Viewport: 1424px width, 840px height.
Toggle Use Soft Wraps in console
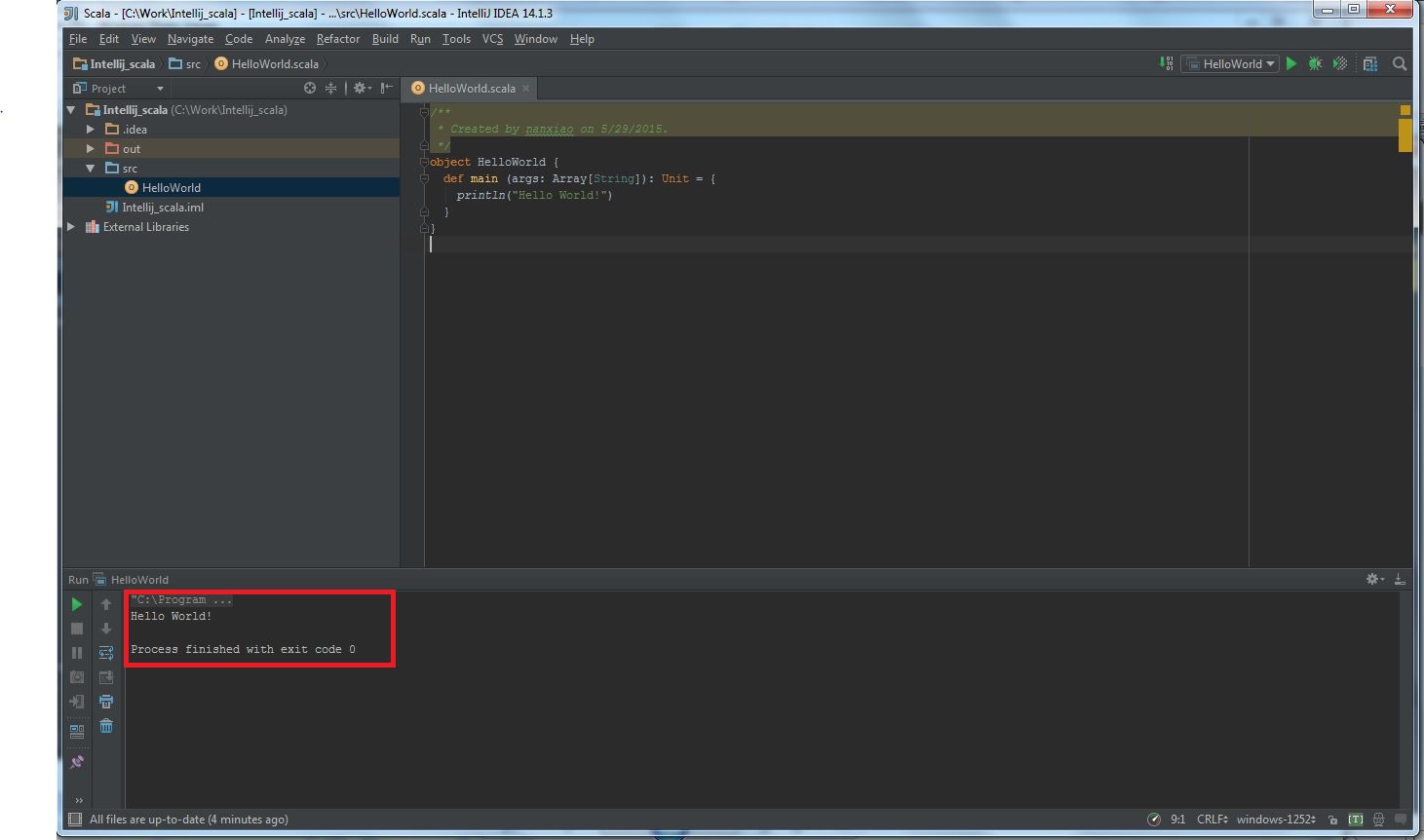coord(106,653)
